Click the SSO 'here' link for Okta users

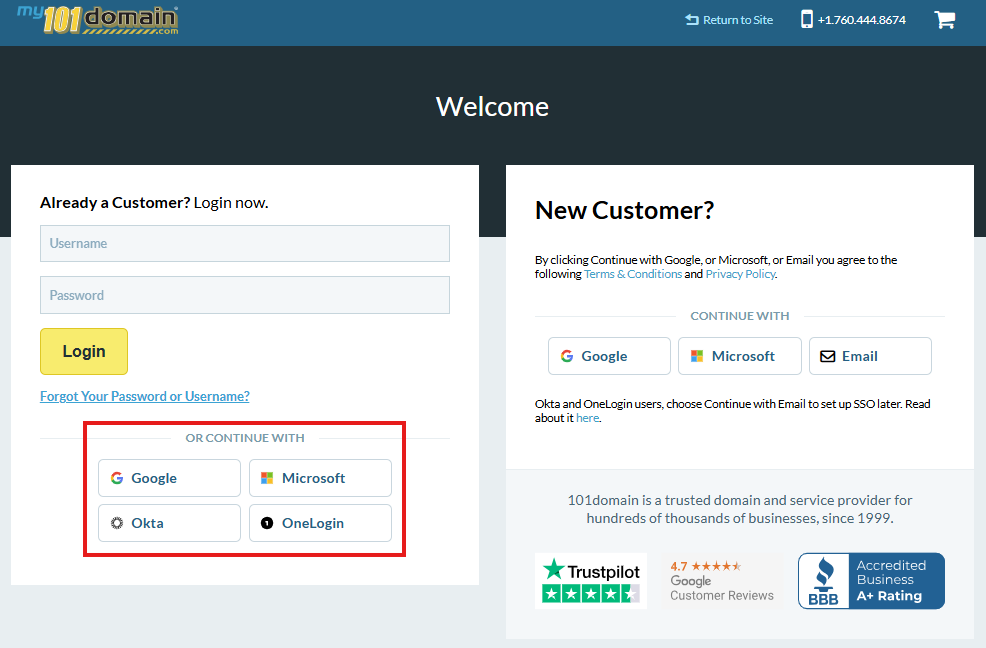(x=587, y=418)
